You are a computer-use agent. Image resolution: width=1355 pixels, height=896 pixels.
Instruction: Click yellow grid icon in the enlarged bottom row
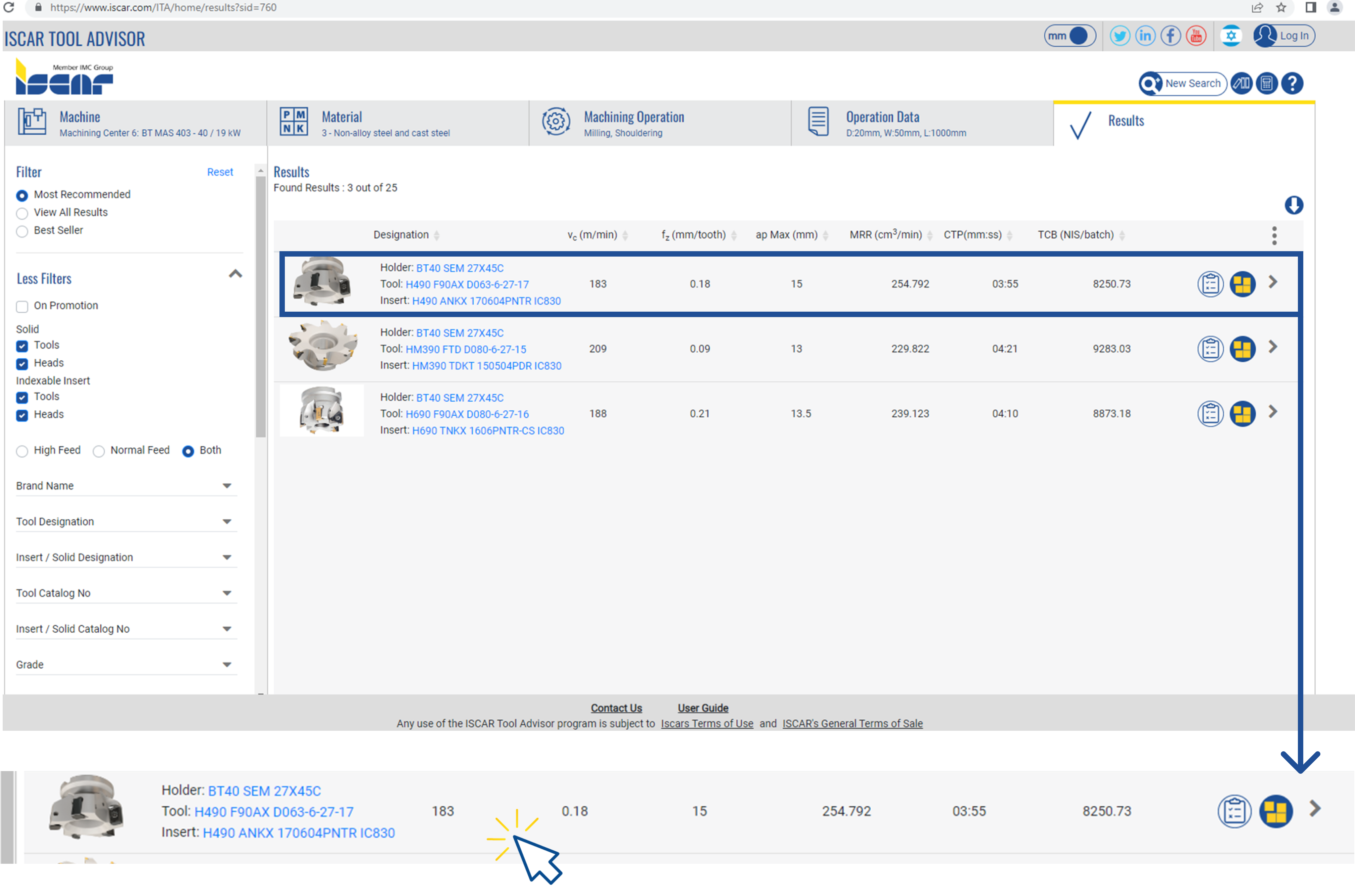[1276, 811]
